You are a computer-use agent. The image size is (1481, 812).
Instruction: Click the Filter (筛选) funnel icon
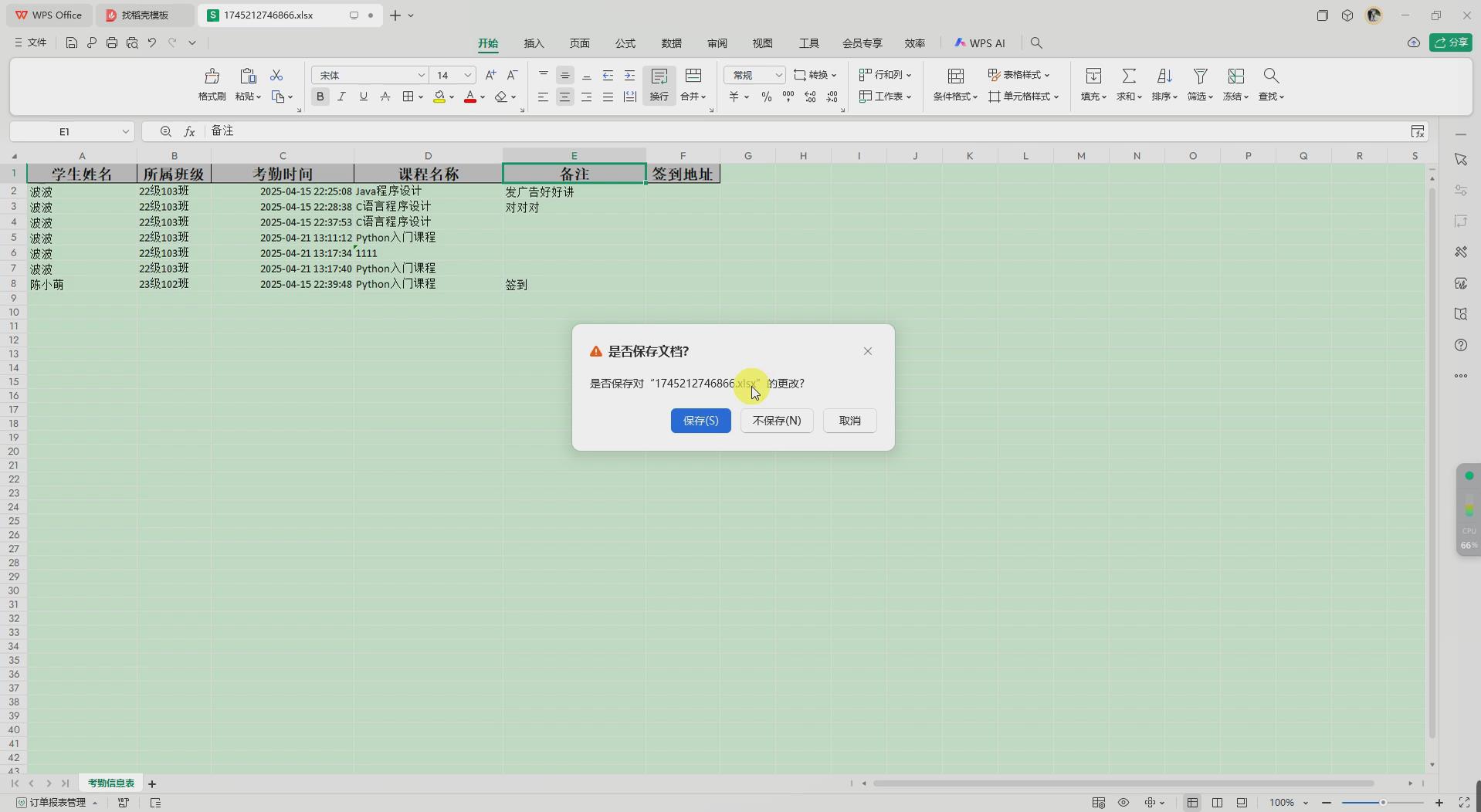[1200, 76]
